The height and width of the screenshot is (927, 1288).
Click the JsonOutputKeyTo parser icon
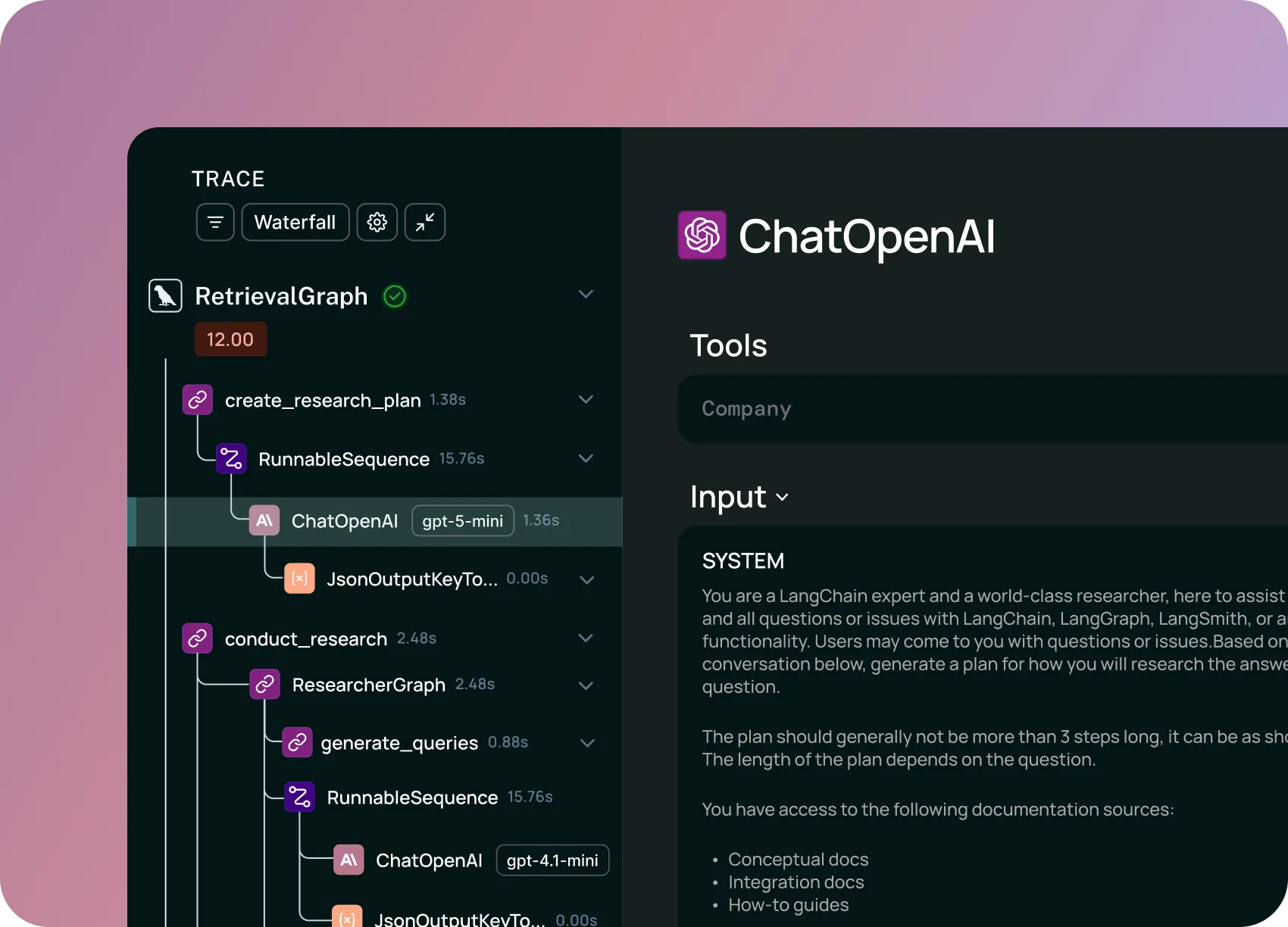299,579
